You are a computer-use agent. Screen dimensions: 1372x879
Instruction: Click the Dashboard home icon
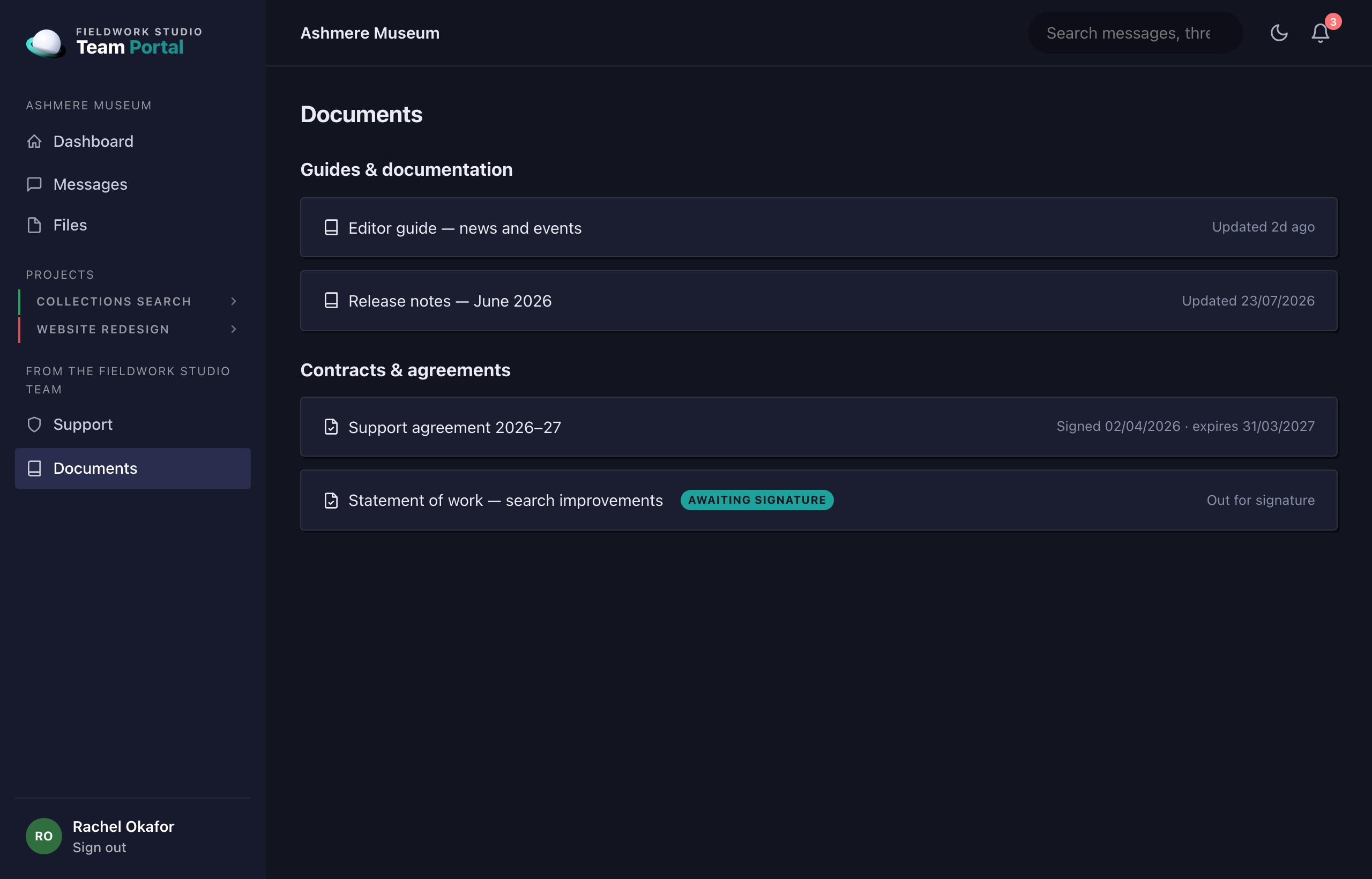pyautogui.click(x=34, y=141)
